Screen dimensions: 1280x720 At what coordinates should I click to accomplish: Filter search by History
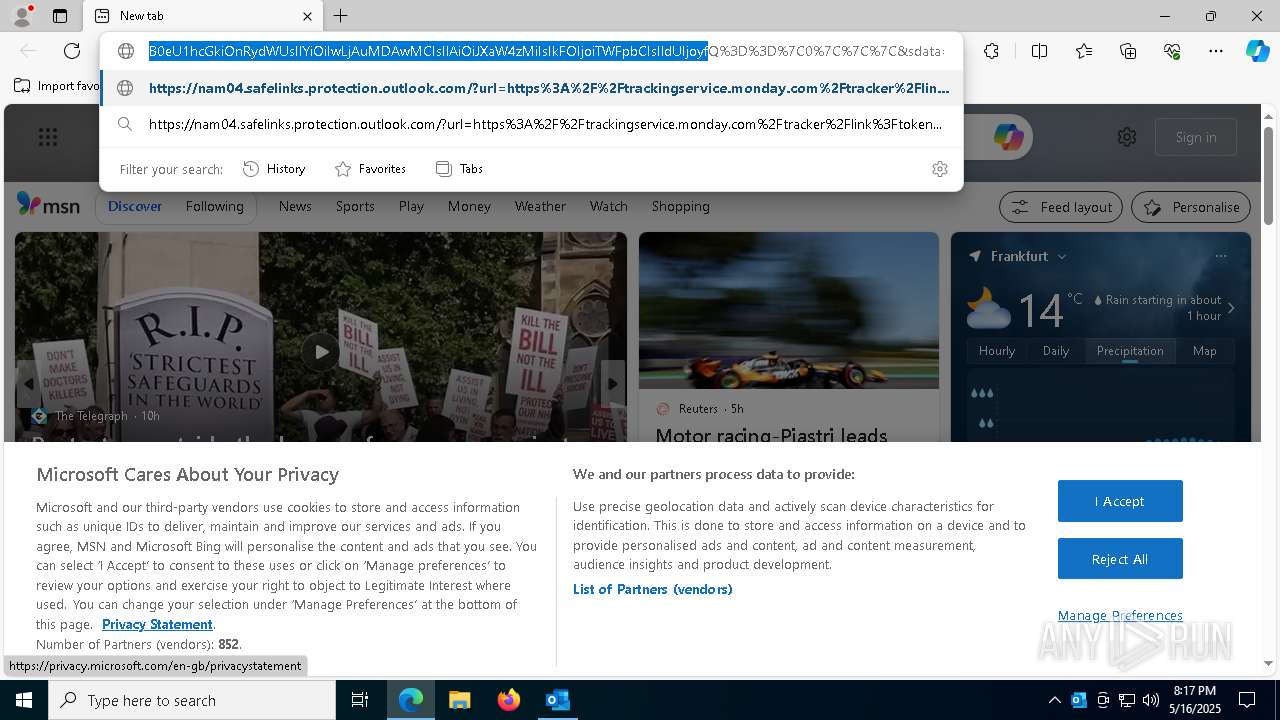coord(274,169)
